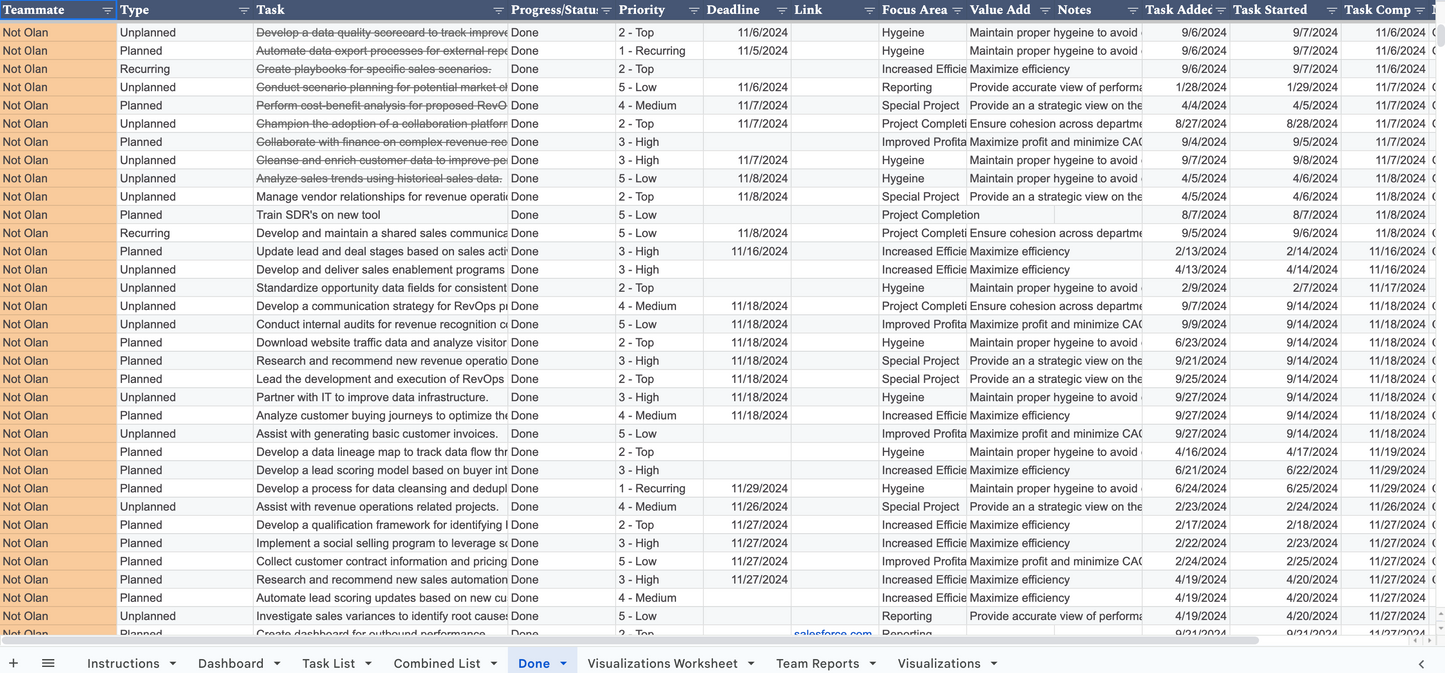
Task: Open the Deadline column filter icon
Action: (x=781, y=11)
